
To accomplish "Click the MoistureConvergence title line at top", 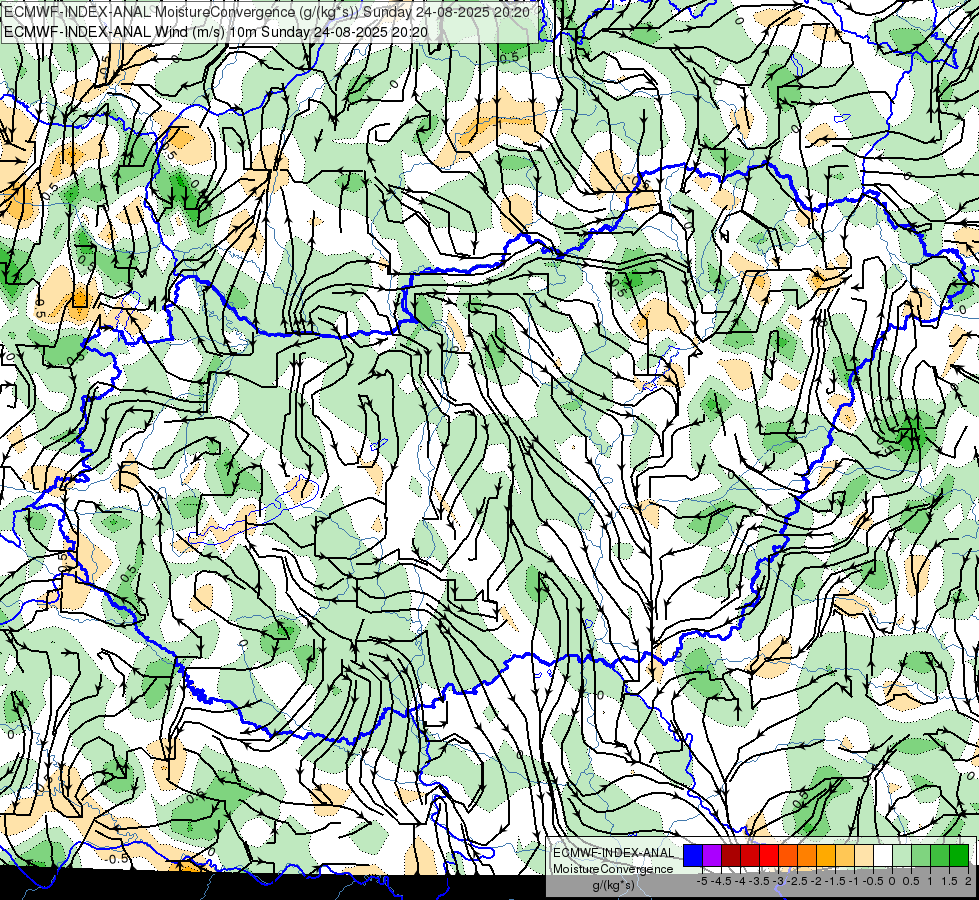I will (267, 12).
